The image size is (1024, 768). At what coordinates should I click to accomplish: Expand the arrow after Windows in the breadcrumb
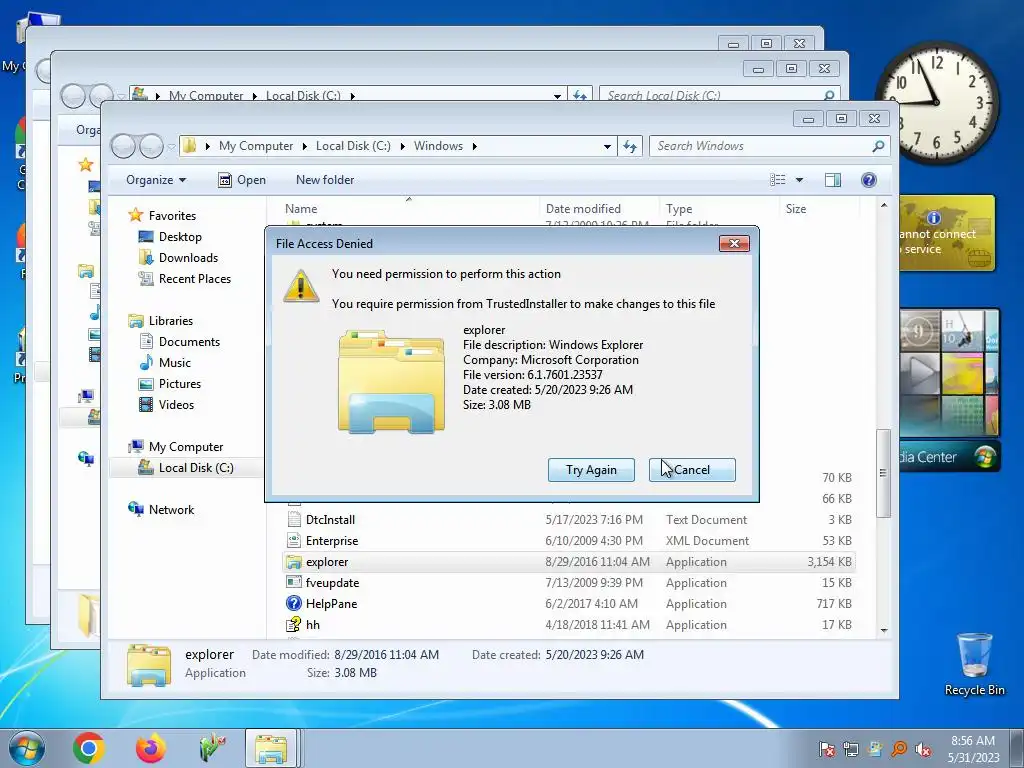tap(474, 146)
